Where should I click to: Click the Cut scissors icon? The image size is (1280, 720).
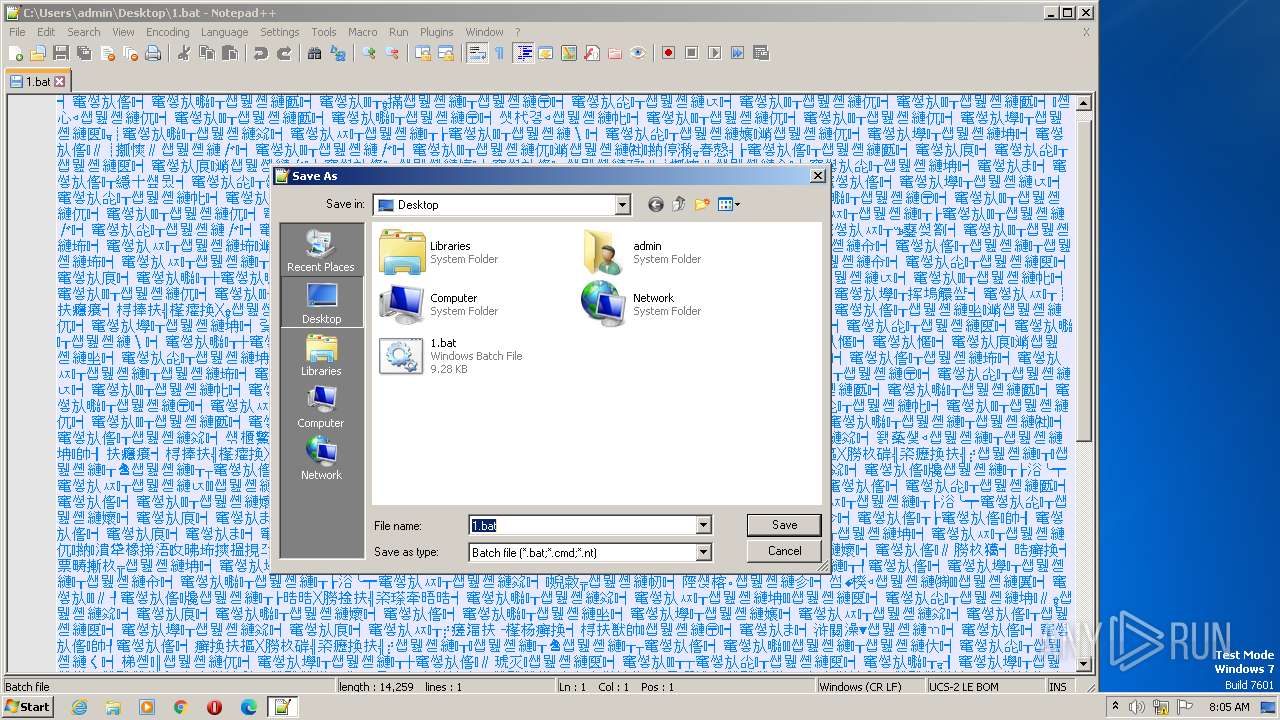[184, 53]
